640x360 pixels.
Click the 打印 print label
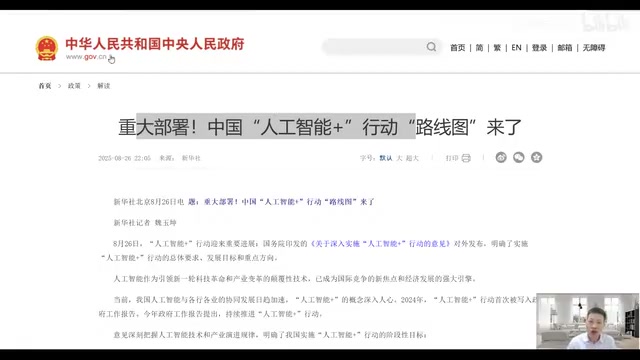click(x=452, y=158)
